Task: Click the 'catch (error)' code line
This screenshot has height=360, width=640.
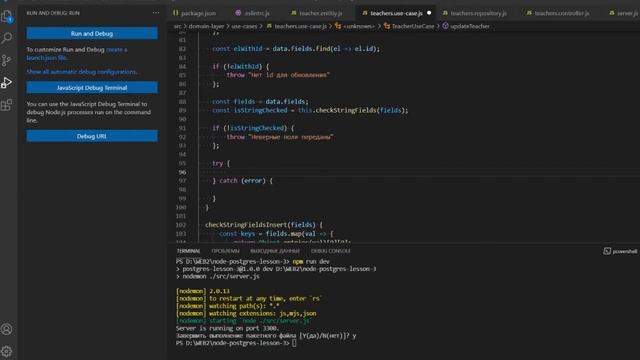Action: [242, 180]
